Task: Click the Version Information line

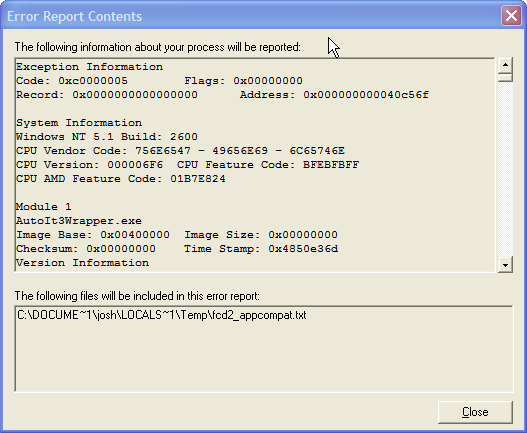Action: pyautogui.click(x=83, y=263)
